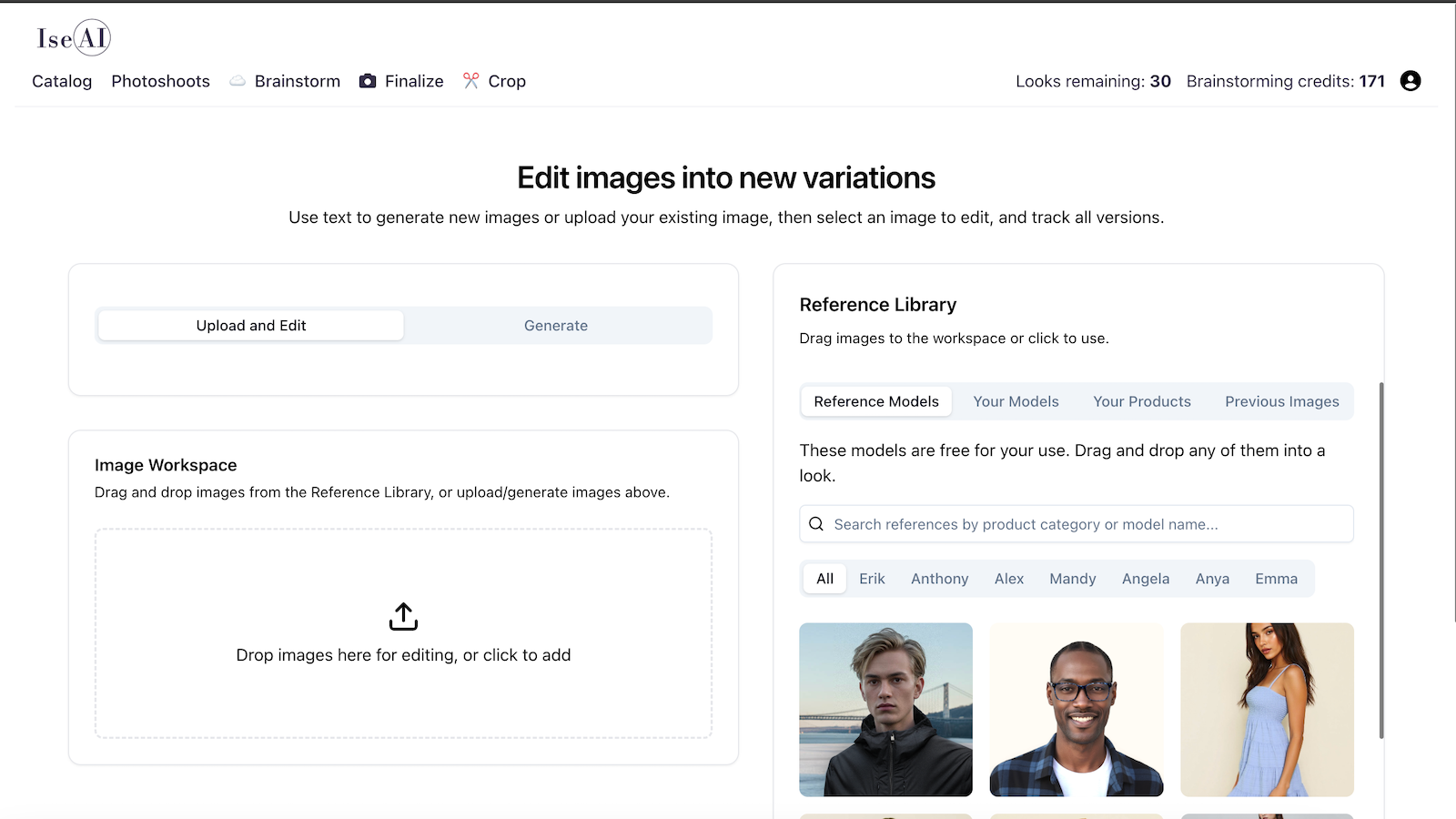Open the Your Products tab
Image resolution: width=1456 pixels, height=819 pixels.
click(x=1142, y=401)
